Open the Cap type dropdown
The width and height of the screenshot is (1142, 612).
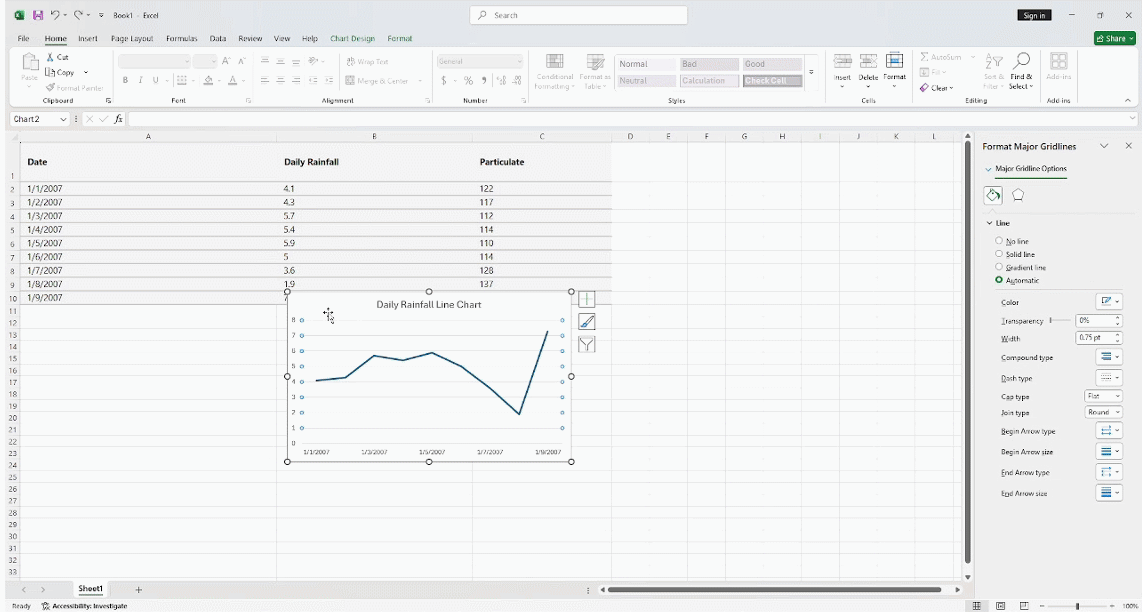click(x=1102, y=396)
